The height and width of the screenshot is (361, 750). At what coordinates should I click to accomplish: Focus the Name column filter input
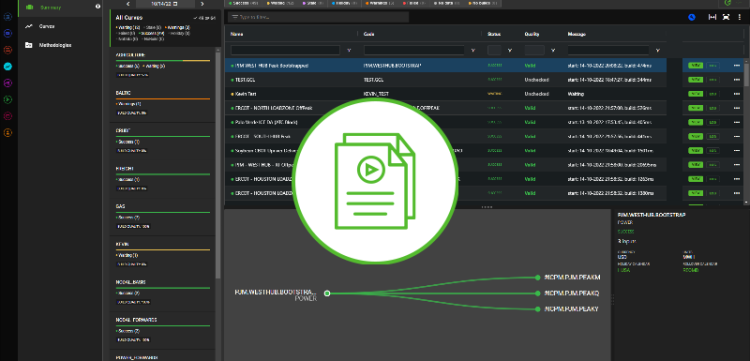click(x=285, y=50)
